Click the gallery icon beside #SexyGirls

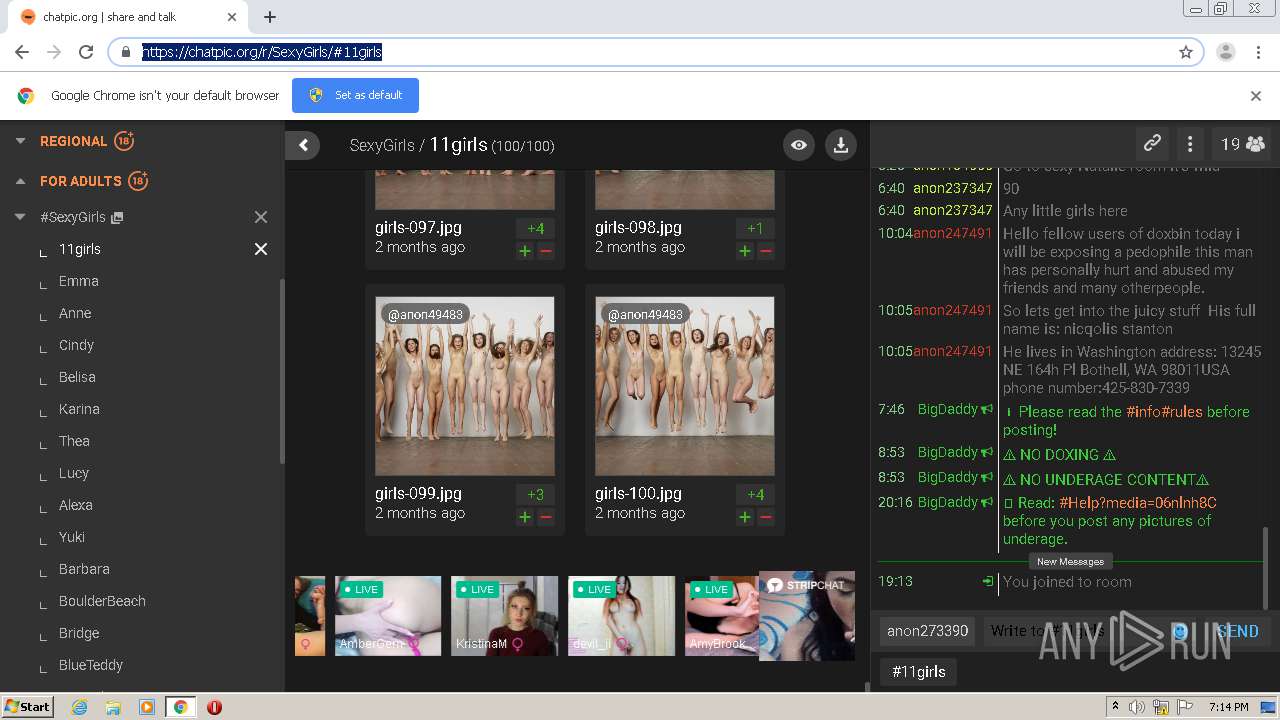pos(117,217)
